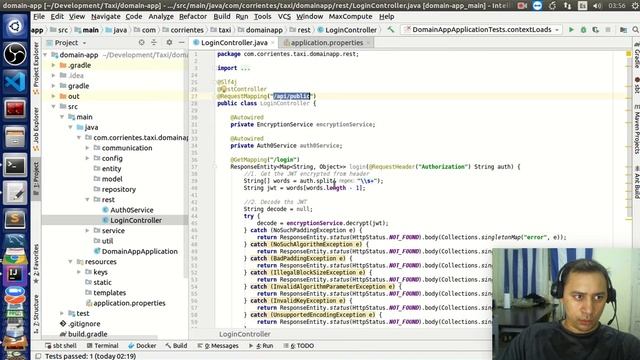Viewport: 640px width, 360px height.
Task: Expand the out folder
Action: point(53,96)
